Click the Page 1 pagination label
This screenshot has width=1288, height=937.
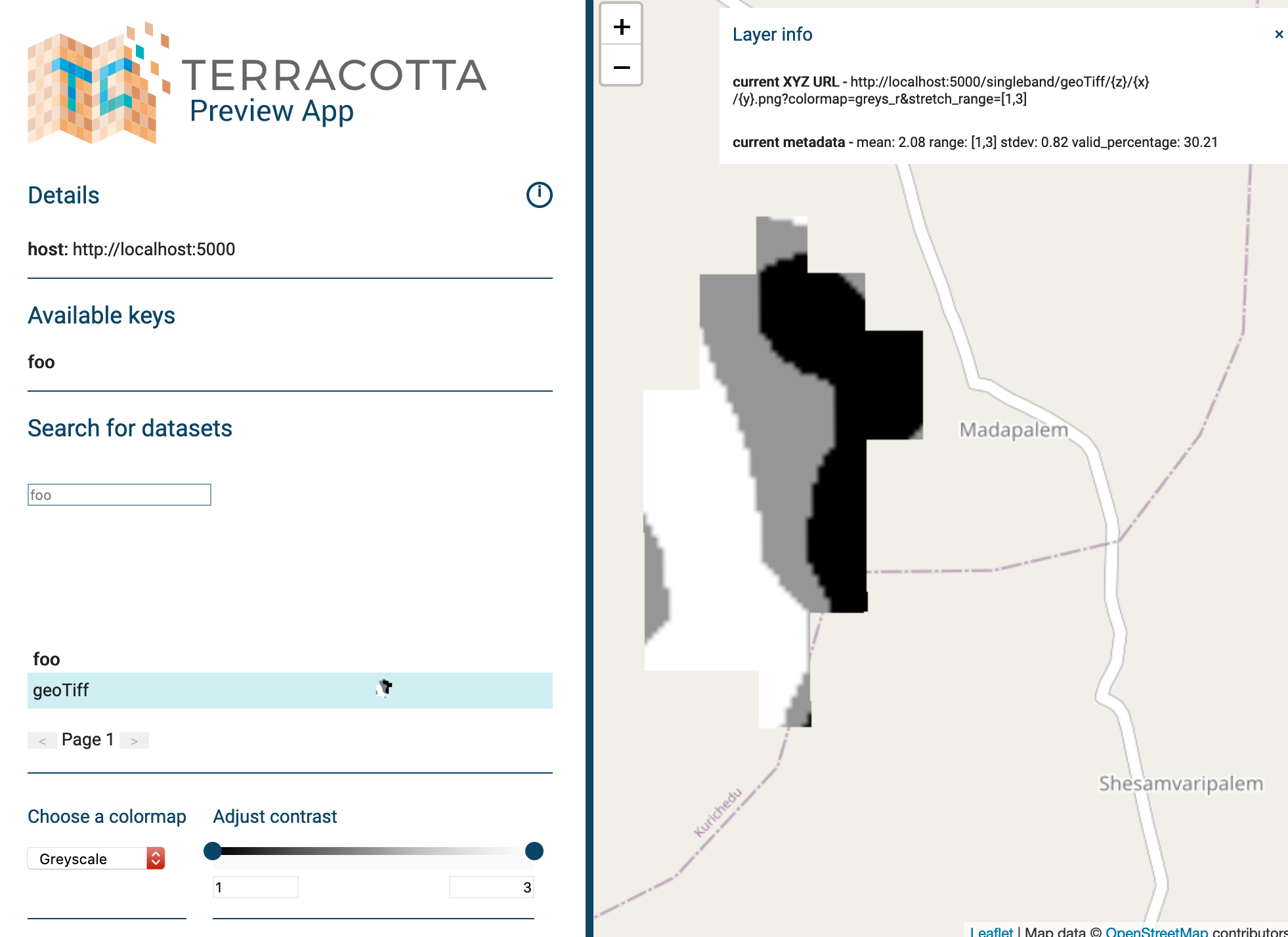[87, 739]
